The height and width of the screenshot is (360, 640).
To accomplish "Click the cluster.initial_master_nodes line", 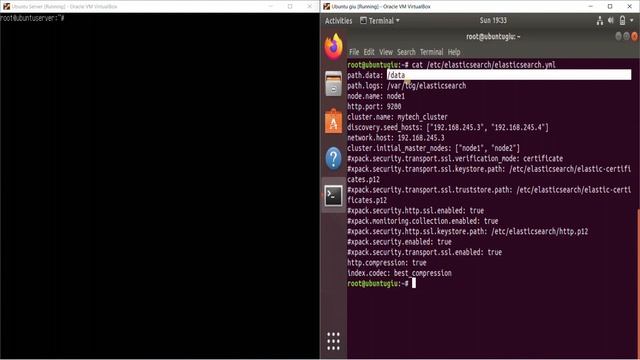I will click(433, 148).
